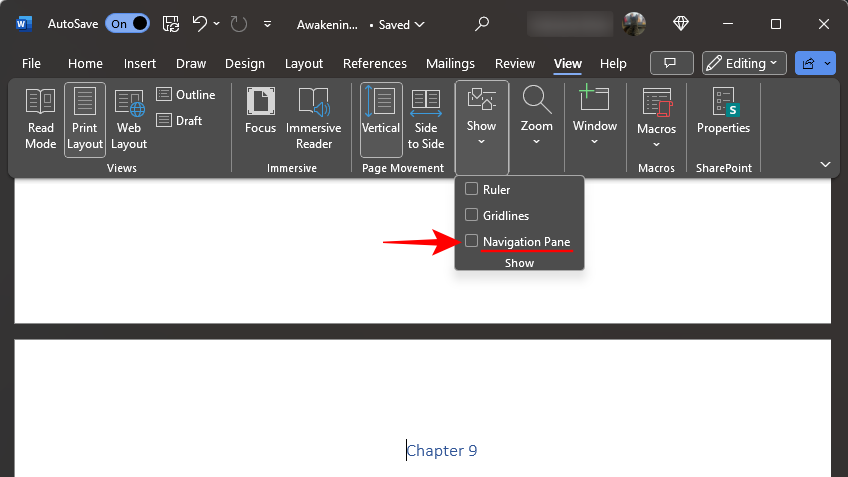Click the Undo arrow icon

tap(200, 23)
